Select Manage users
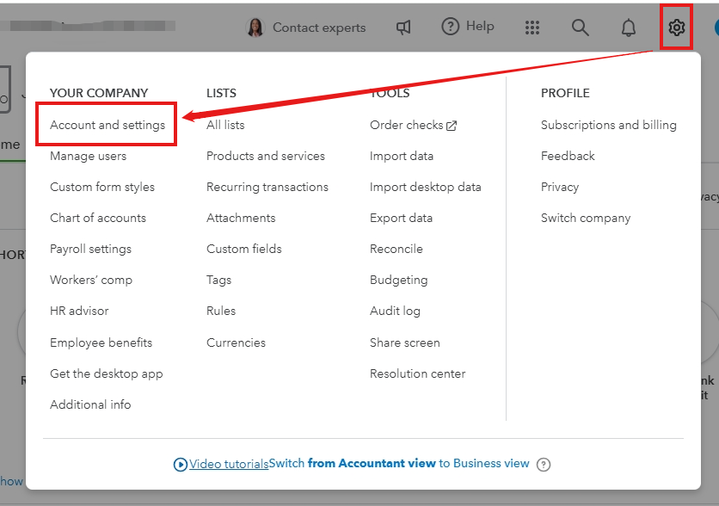The width and height of the screenshot is (719, 506). click(88, 156)
